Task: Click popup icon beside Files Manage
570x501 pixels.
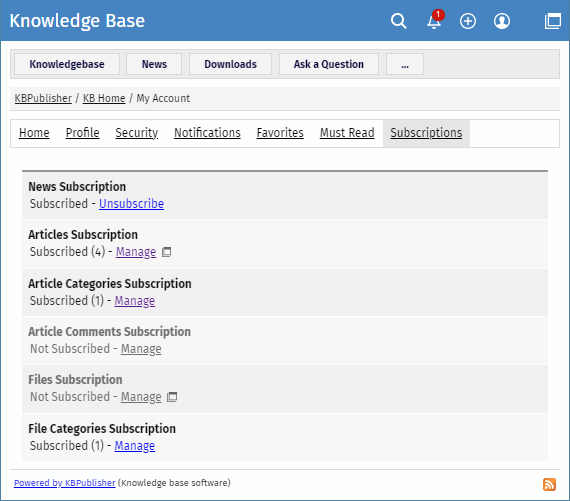Action: tap(172, 397)
